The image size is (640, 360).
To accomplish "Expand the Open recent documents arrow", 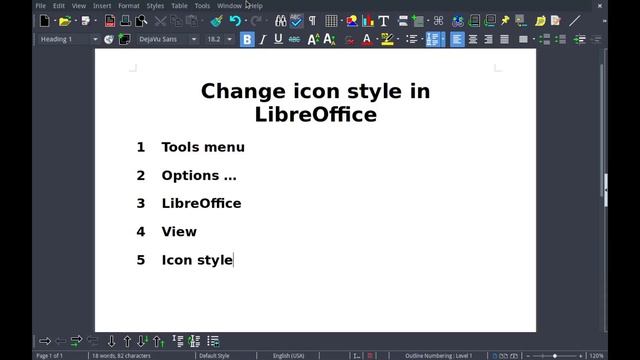I will point(75,21).
